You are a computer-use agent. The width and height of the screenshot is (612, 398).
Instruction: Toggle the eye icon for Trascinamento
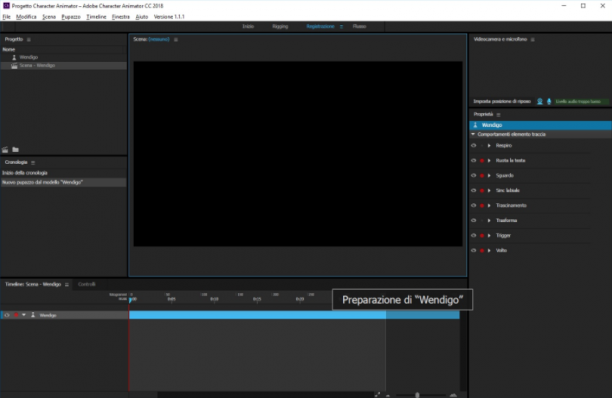[473, 205]
